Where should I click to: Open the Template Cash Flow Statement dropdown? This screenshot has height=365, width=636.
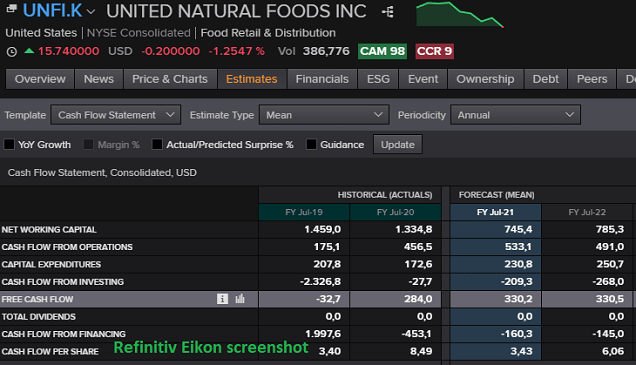(x=116, y=115)
